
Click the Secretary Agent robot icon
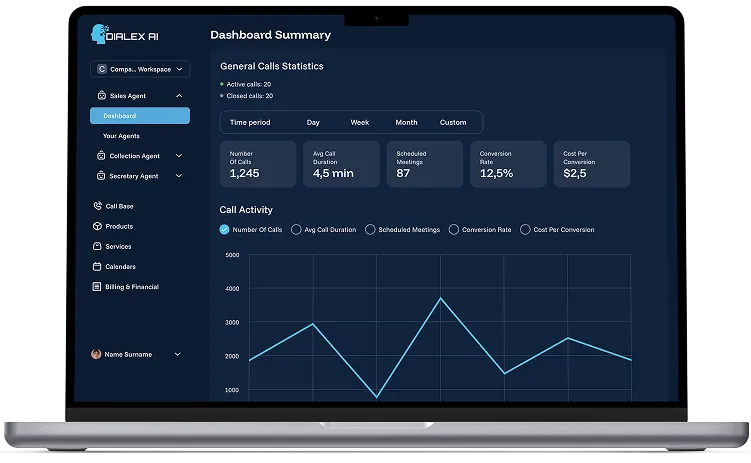pyautogui.click(x=101, y=176)
